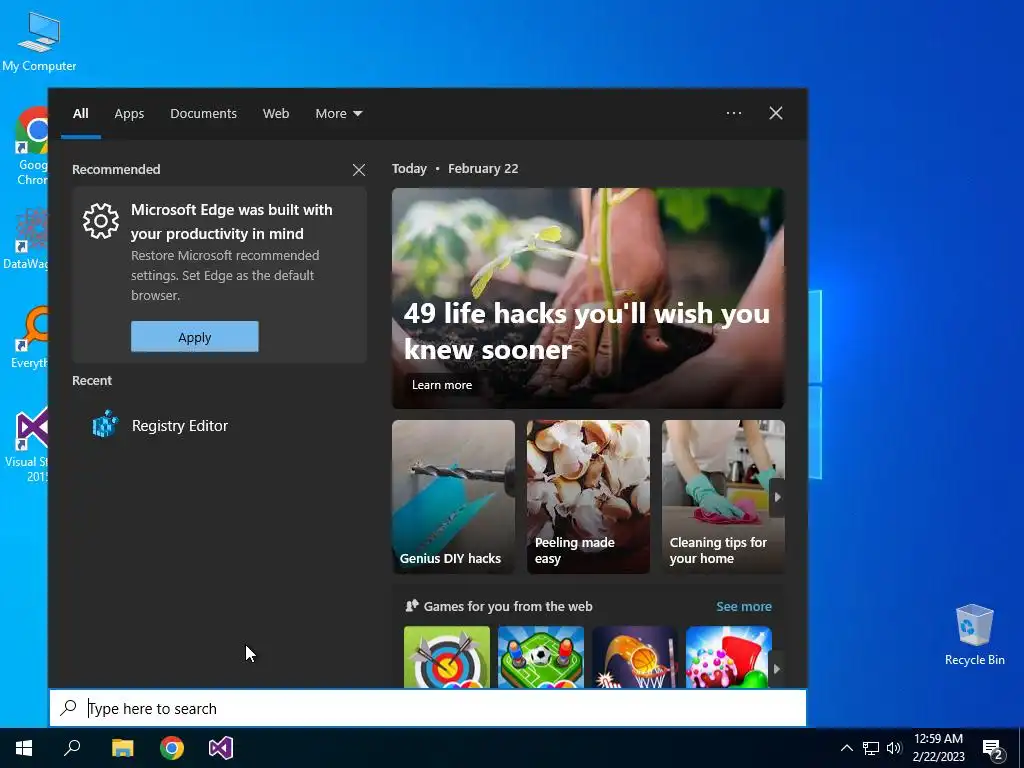The image size is (1024, 768).
Task: Open the Windows Start menu
Action: click(24, 748)
